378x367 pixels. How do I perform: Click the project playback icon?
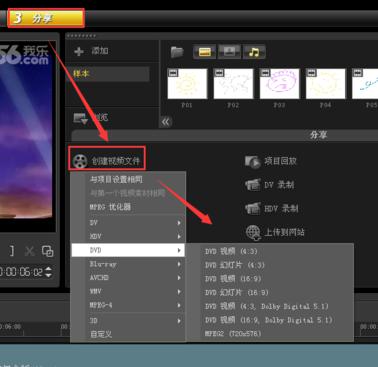click(x=252, y=162)
